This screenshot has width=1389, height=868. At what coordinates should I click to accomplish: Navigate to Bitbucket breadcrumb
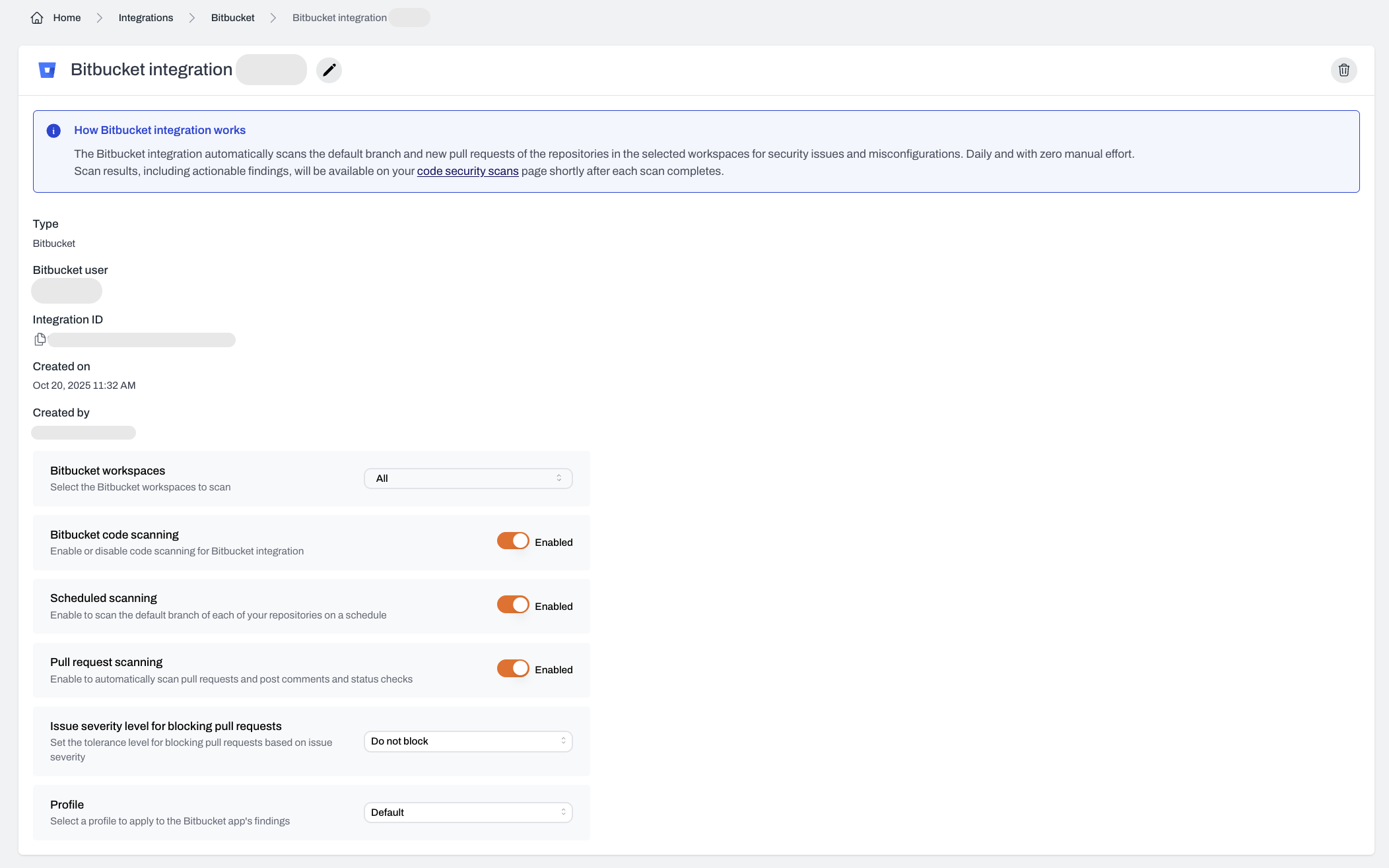click(232, 18)
